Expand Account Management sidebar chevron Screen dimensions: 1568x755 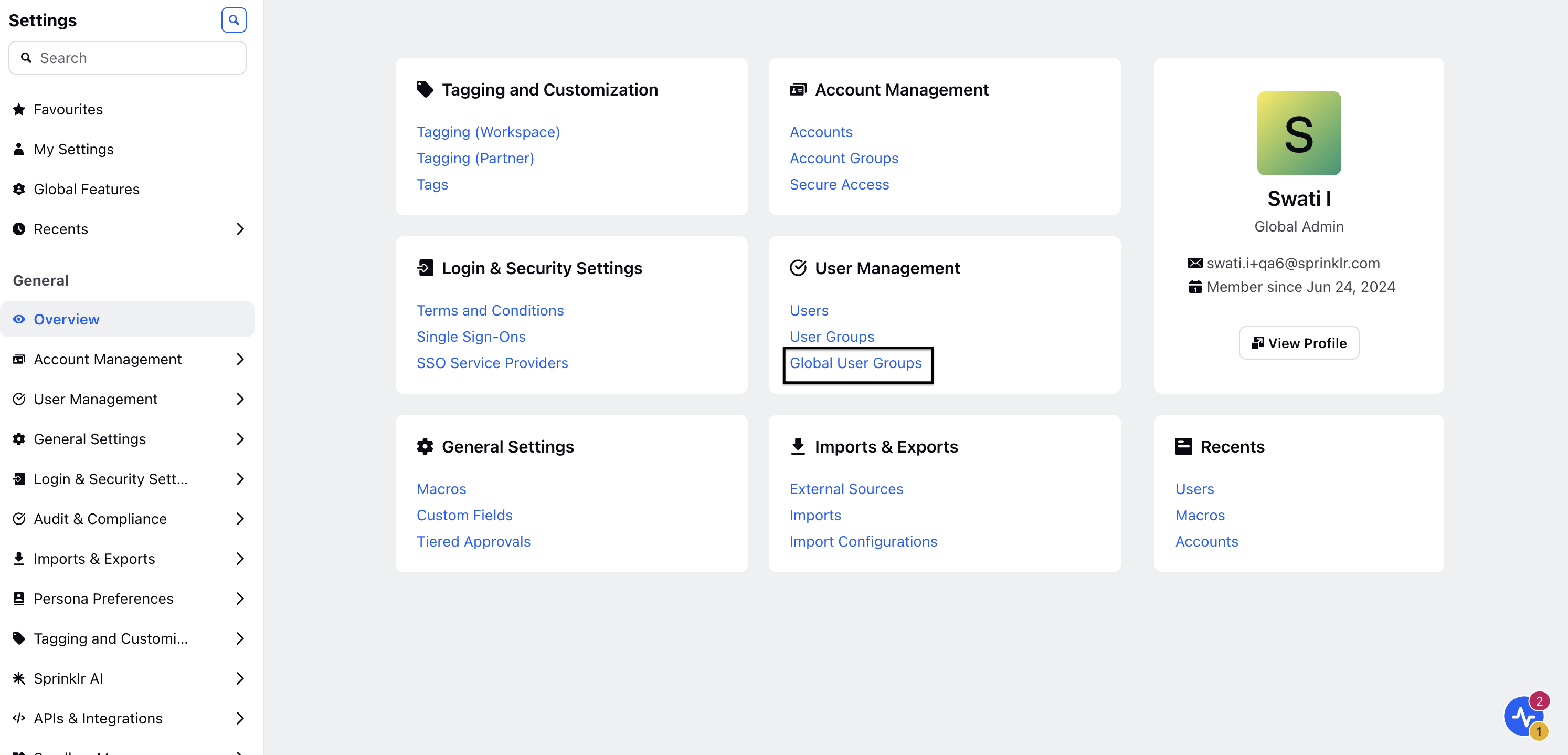240,359
